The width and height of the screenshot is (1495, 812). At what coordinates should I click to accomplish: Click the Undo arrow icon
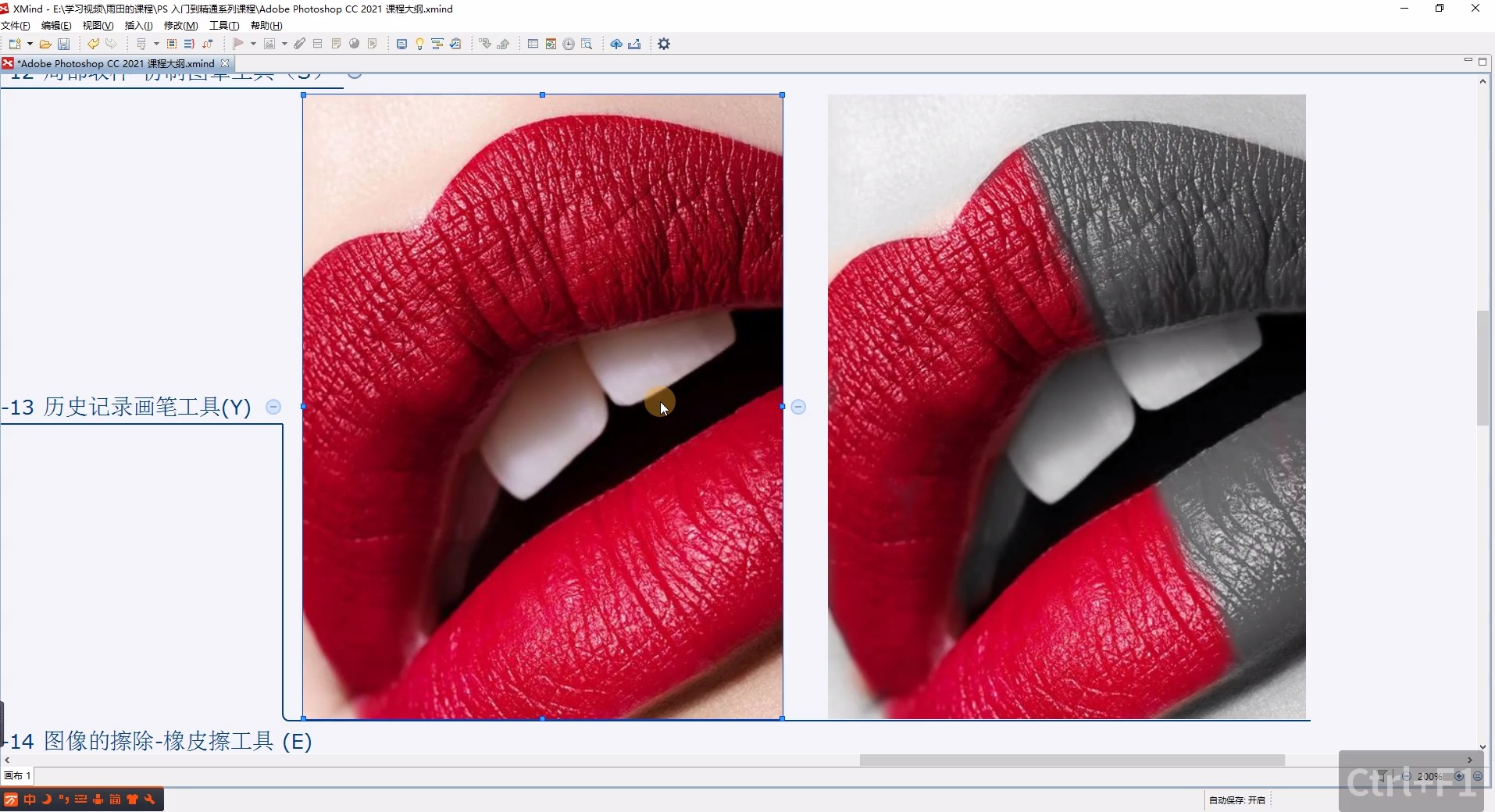(93, 45)
